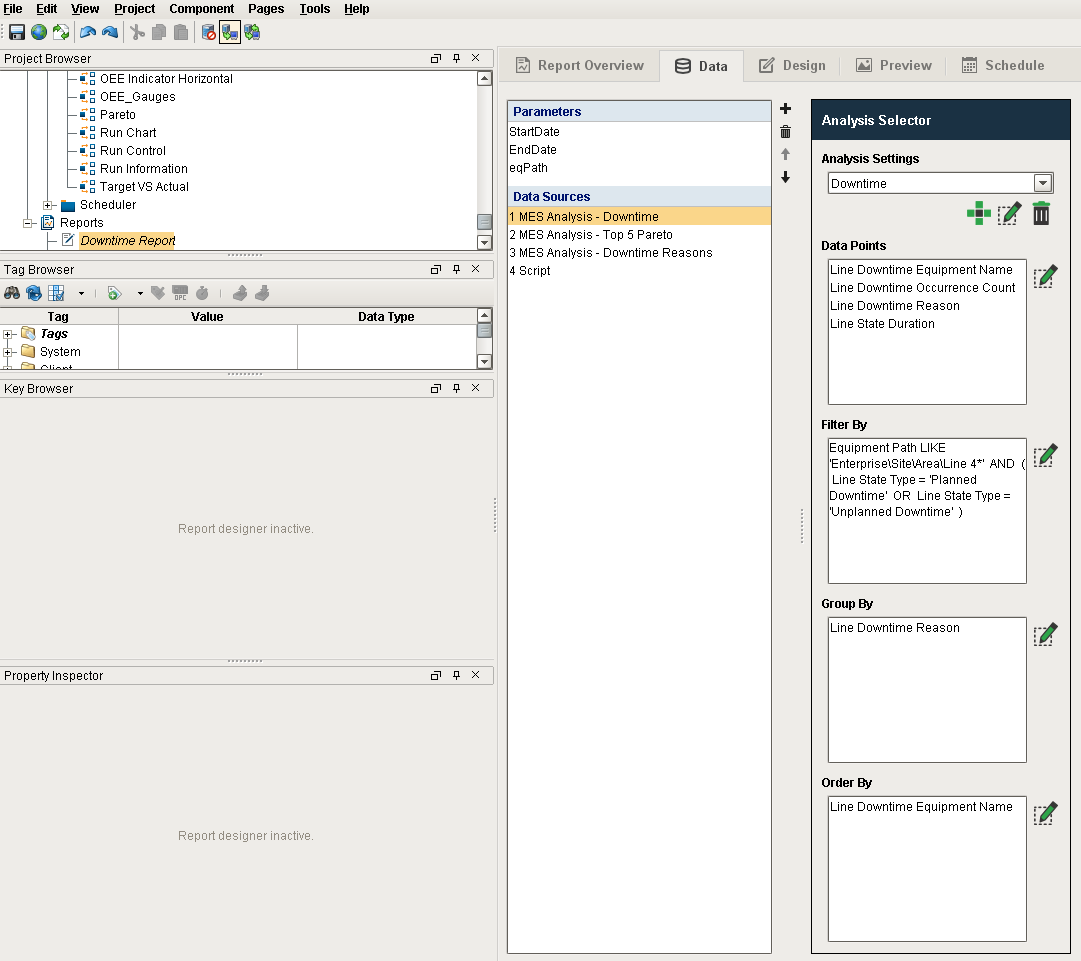Switch to the Design tab
1081x961 pixels.
click(x=792, y=65)
